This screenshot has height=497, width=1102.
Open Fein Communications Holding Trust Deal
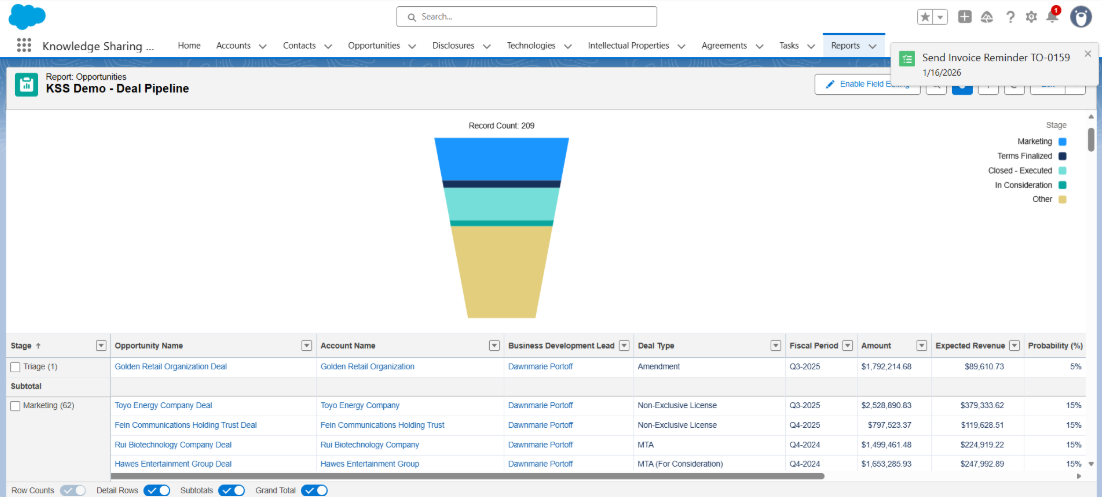point(186,425)
